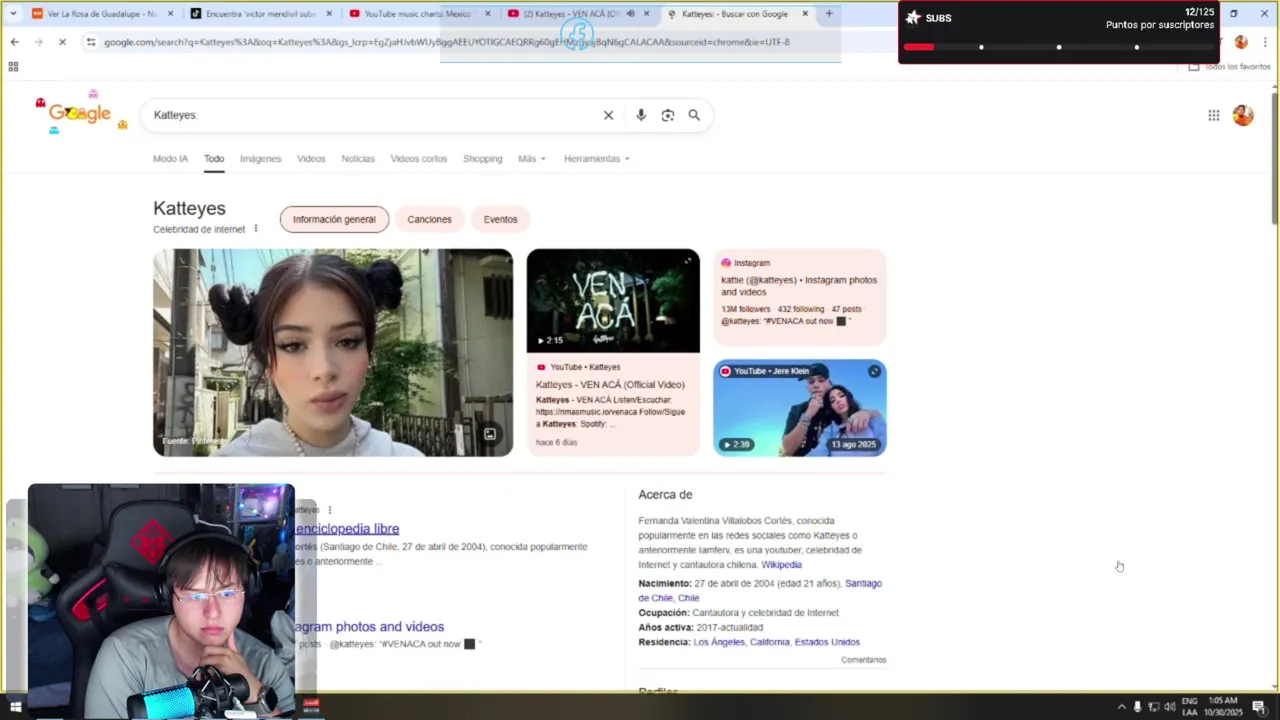
Task: Play the VEN ACÁ video thumbnail
Action: pos(613,301)
